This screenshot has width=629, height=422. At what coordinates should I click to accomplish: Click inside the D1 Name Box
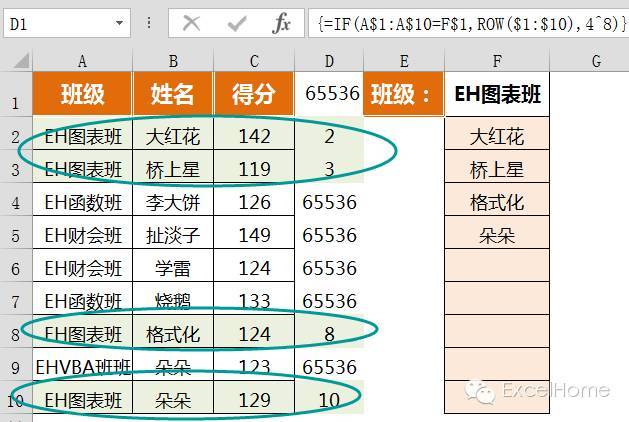[x=59, y=24]
